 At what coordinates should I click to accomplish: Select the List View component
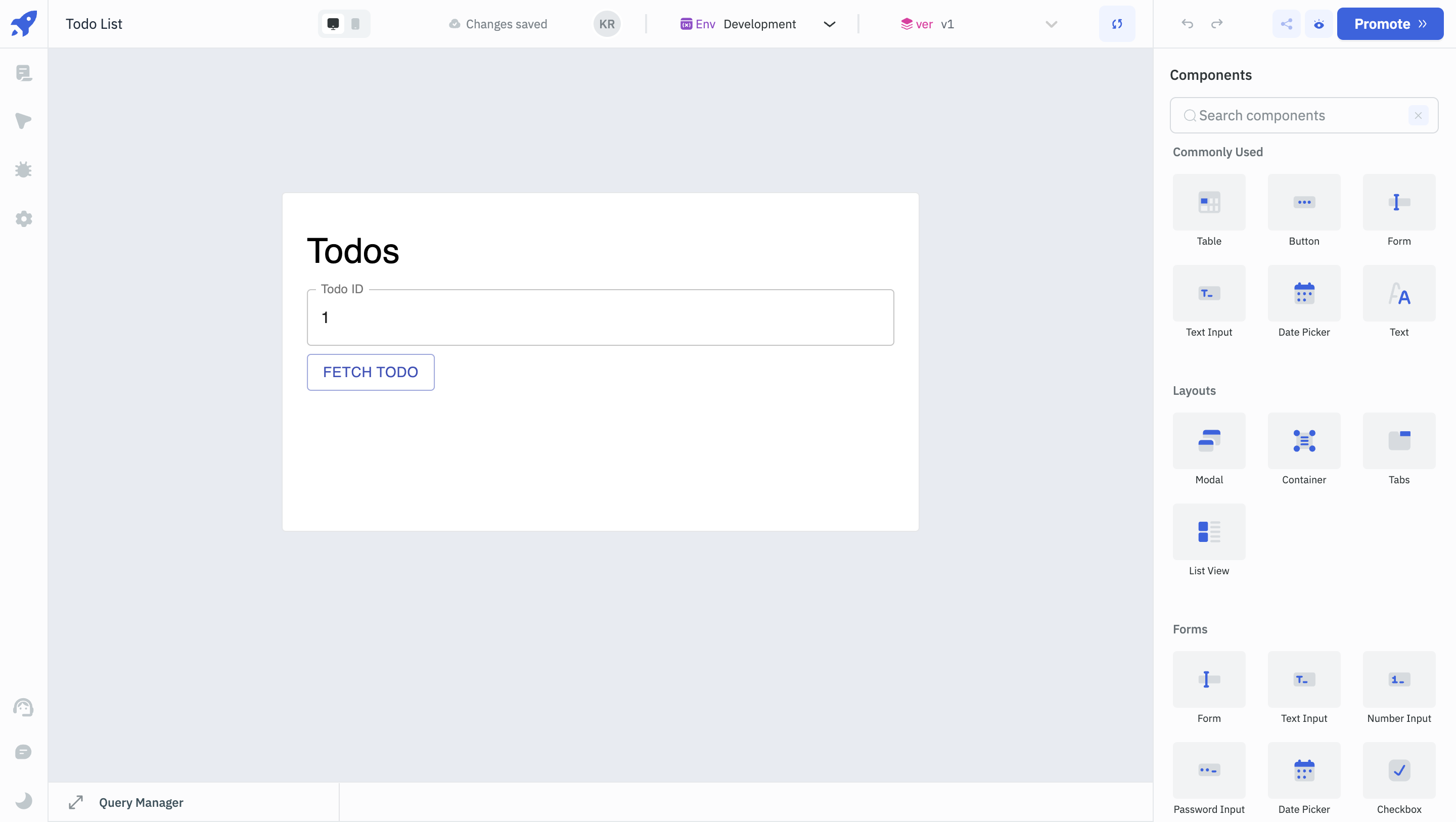[x=1209, y=540]
